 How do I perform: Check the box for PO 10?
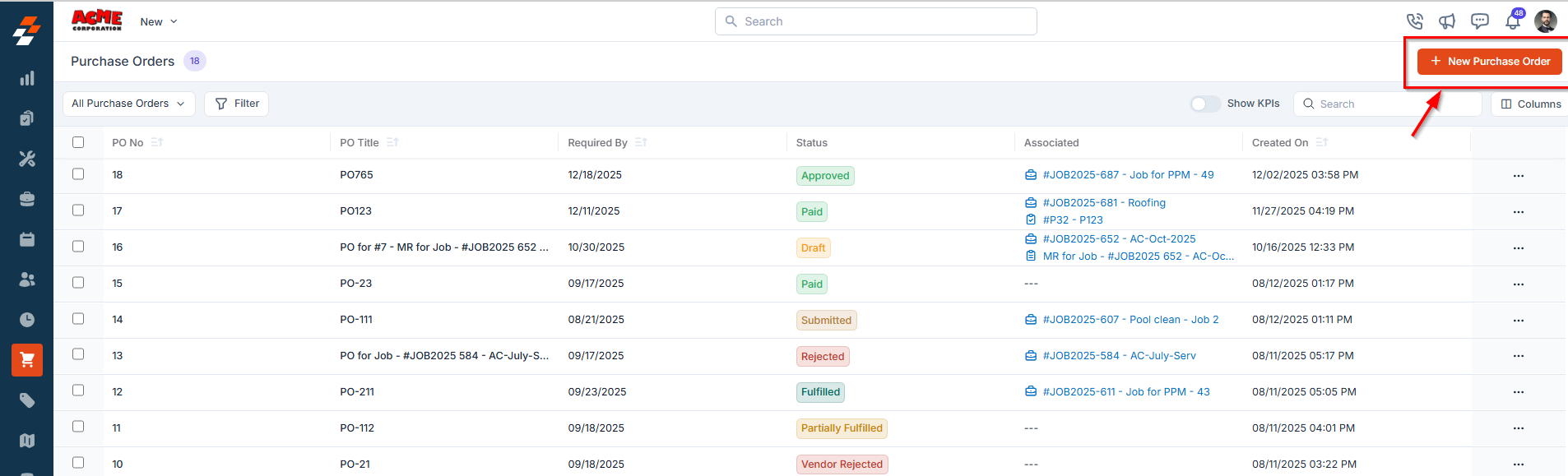78,463
